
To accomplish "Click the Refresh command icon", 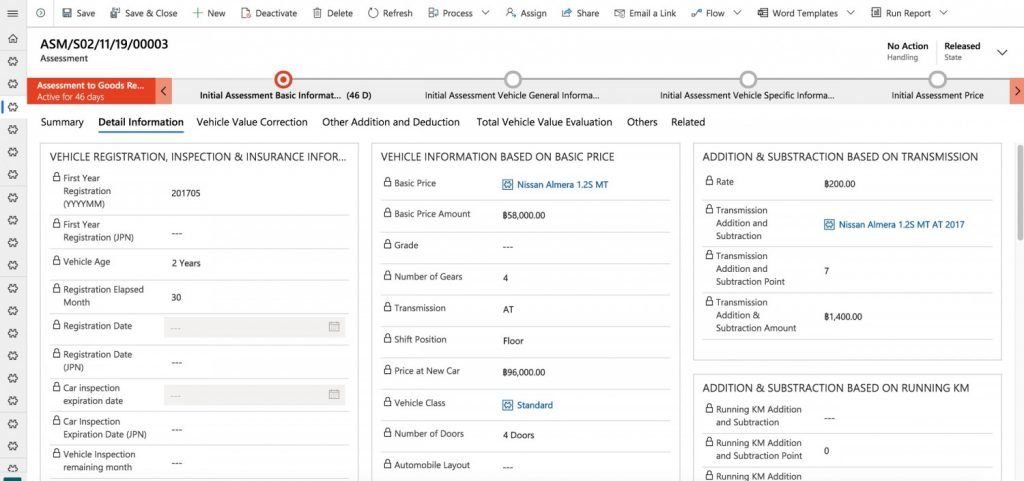I will tap(373, 13).
